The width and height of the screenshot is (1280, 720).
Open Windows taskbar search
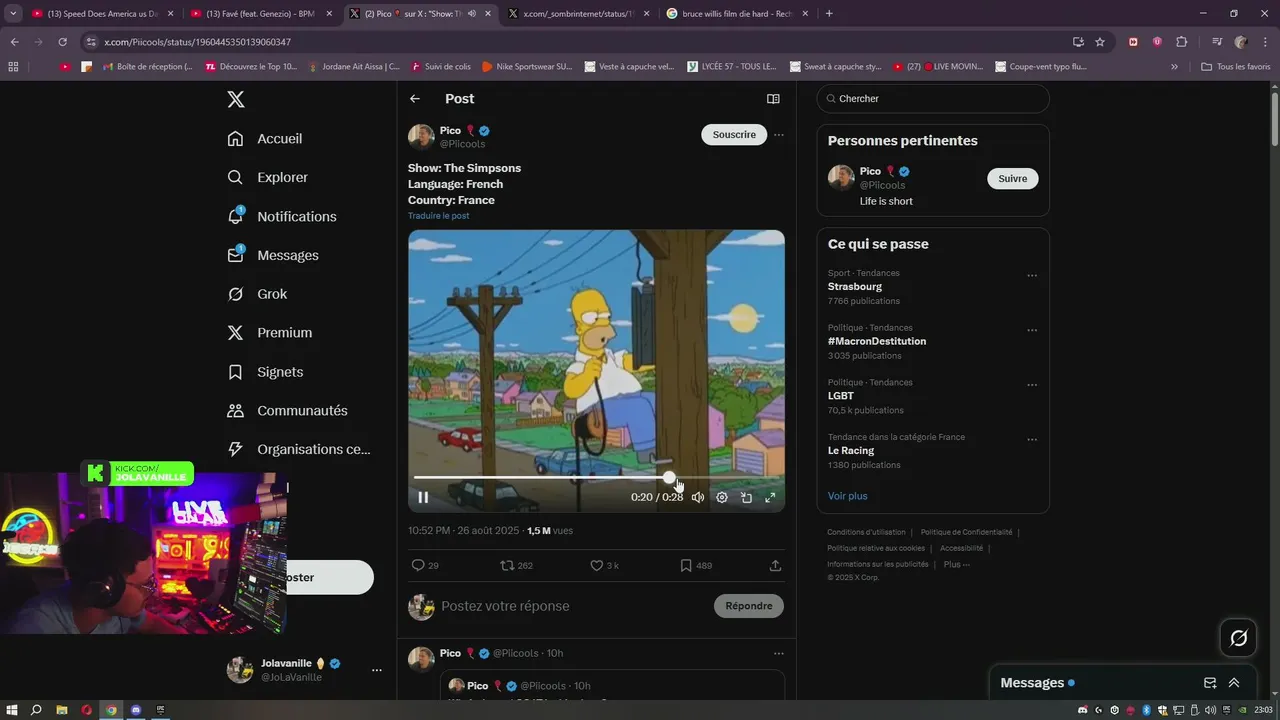[x=37, y=710]
